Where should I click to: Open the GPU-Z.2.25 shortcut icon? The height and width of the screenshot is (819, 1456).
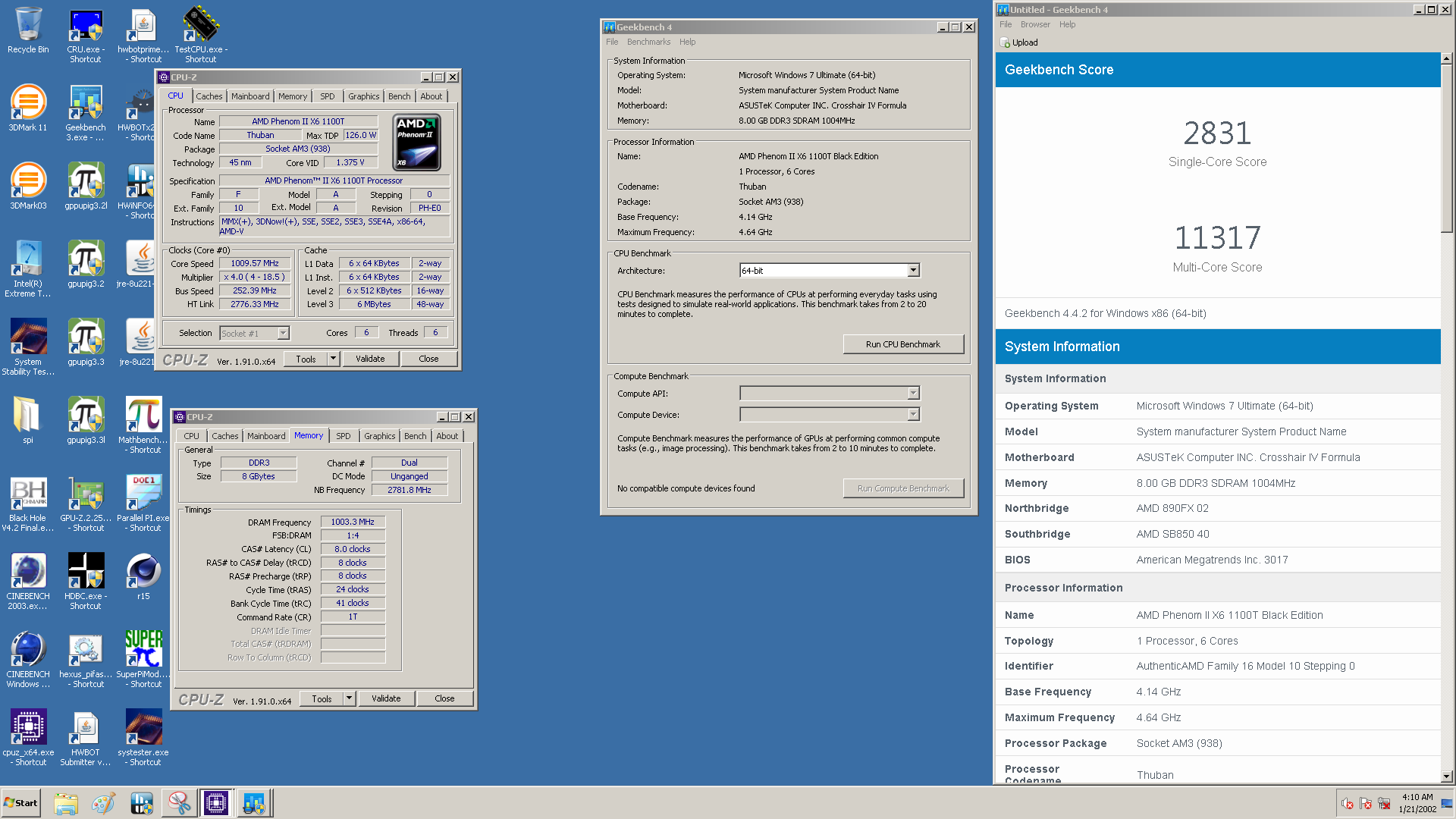[85, 504]
